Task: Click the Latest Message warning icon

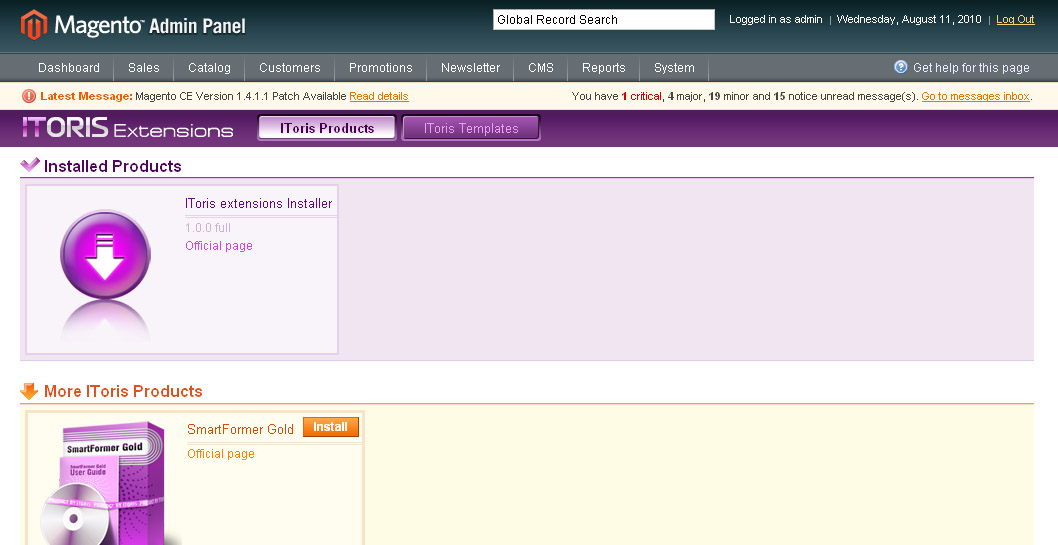Action: click(28, 96)
